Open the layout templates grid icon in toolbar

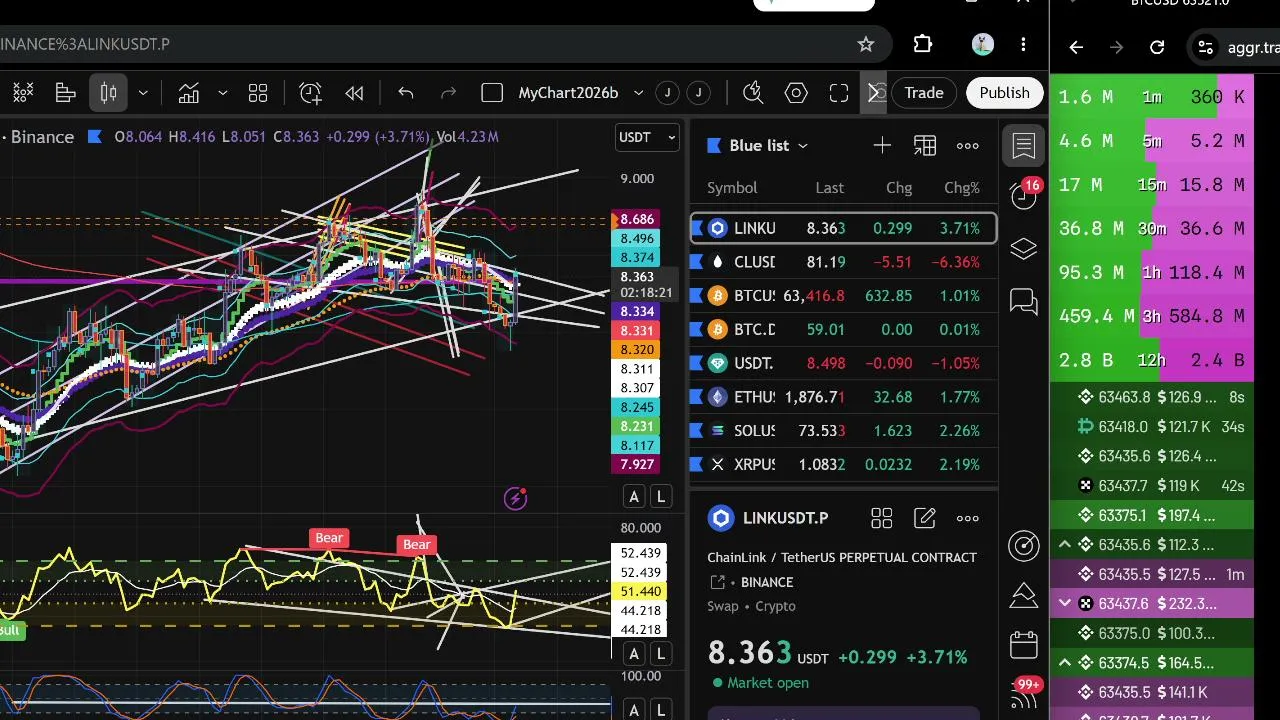[258, 93]
